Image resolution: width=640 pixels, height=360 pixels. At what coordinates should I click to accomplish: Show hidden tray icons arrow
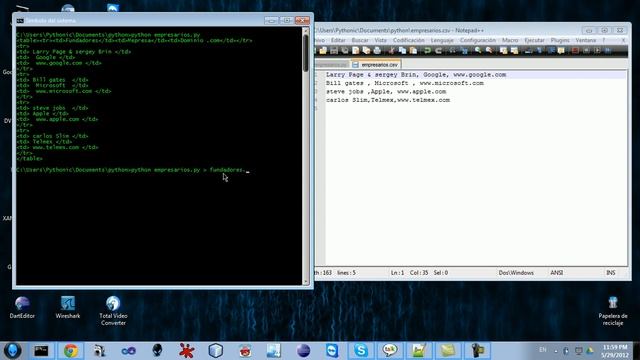[556, 351]
